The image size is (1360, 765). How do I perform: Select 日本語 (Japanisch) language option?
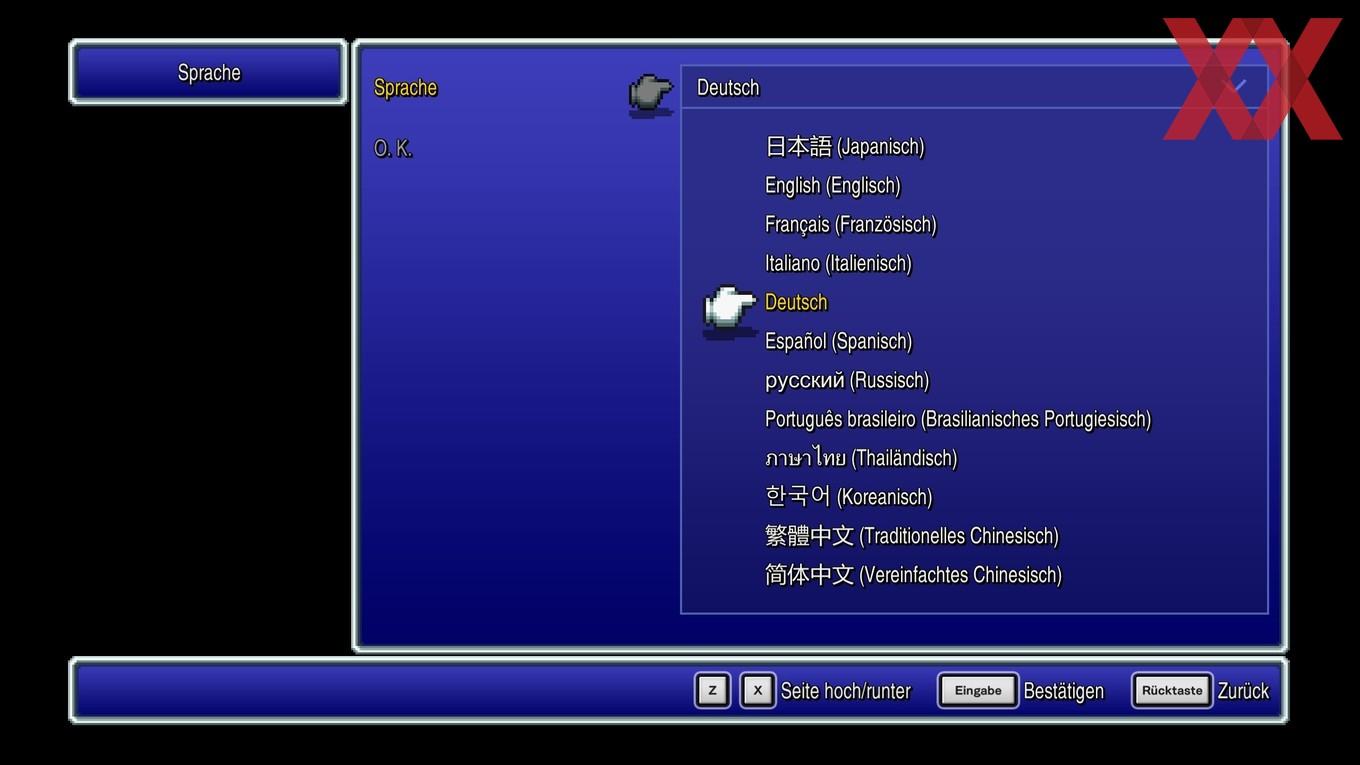845,147
